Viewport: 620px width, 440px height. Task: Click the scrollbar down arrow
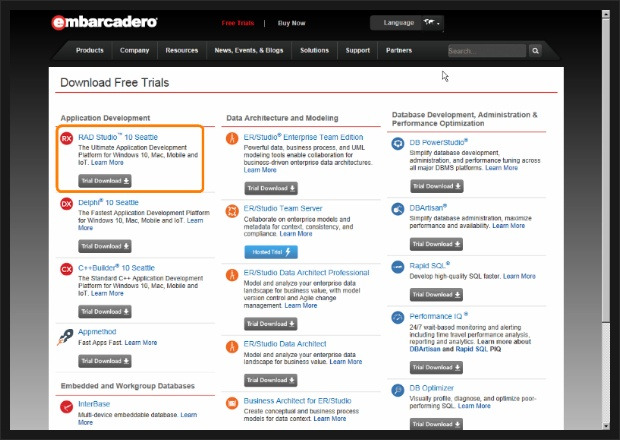tap(606, 426)
